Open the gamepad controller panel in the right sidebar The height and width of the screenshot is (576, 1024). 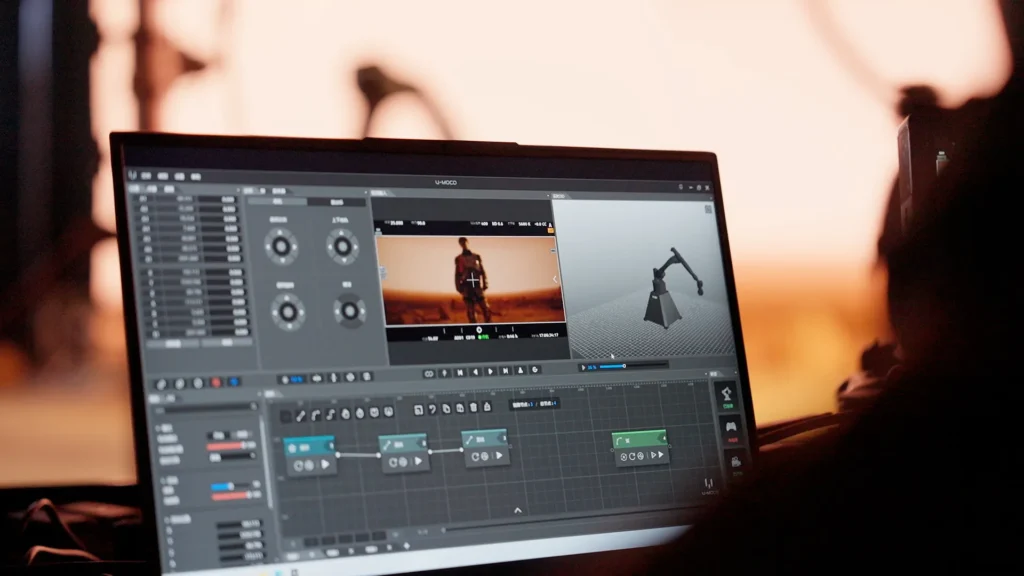731,429
